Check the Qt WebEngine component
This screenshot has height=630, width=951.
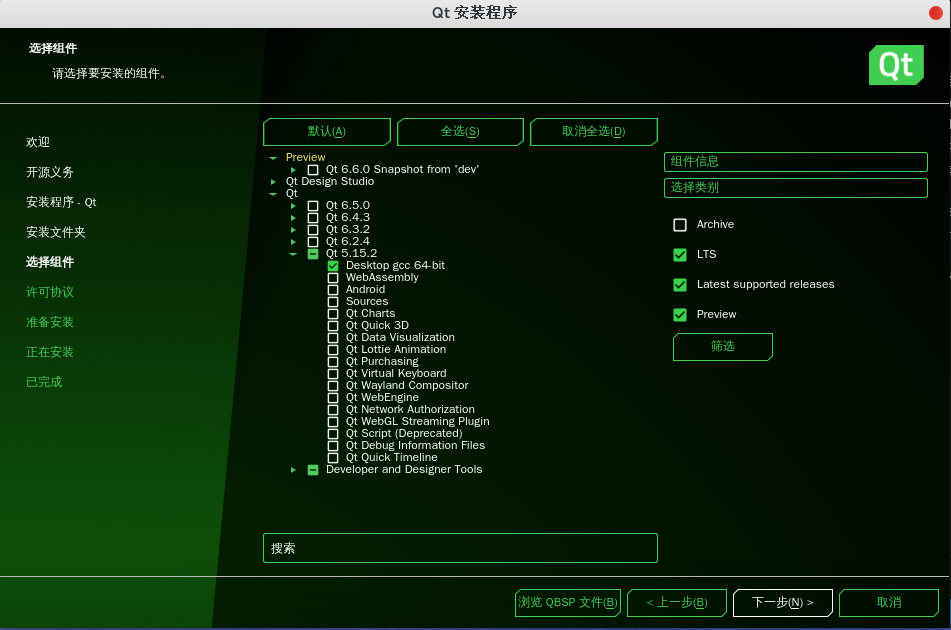click(333, 398)
